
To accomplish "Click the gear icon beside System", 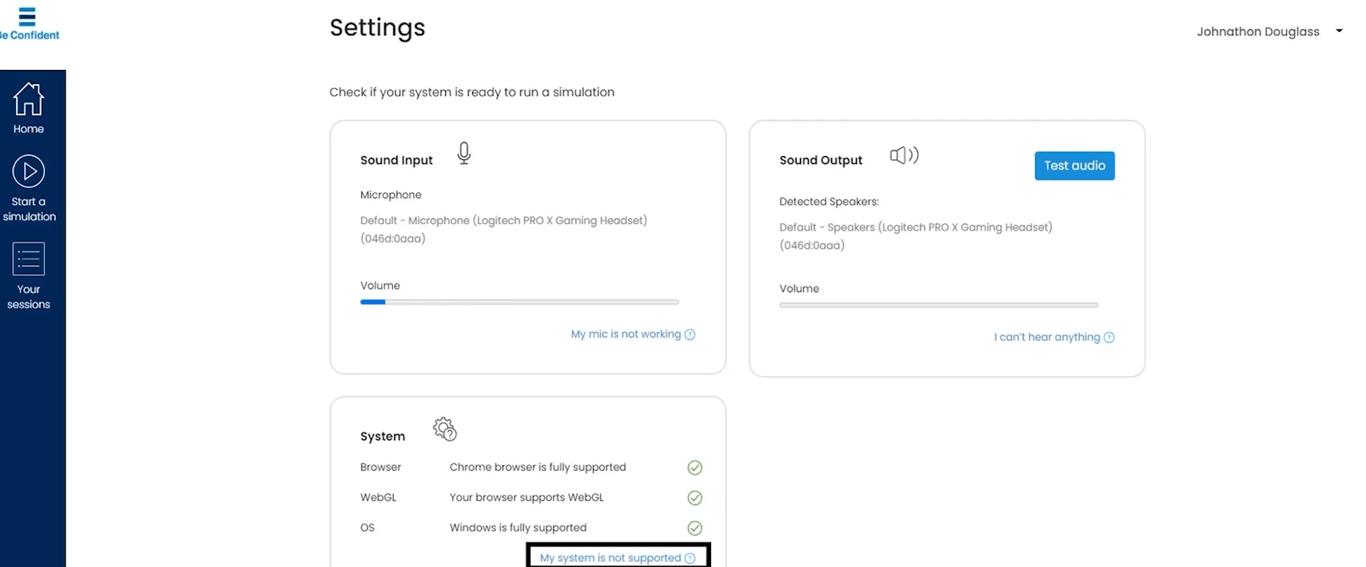I will tap(445, 430).
